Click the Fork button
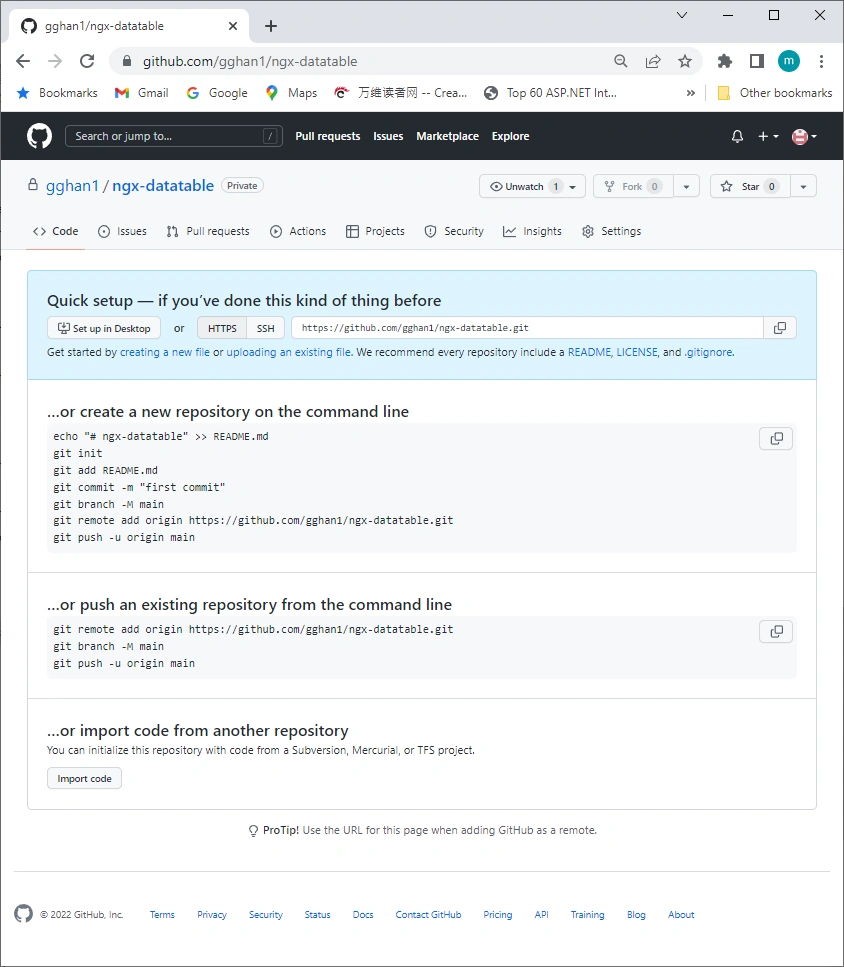This screenshot has width=844, height=967. point(633,186)
